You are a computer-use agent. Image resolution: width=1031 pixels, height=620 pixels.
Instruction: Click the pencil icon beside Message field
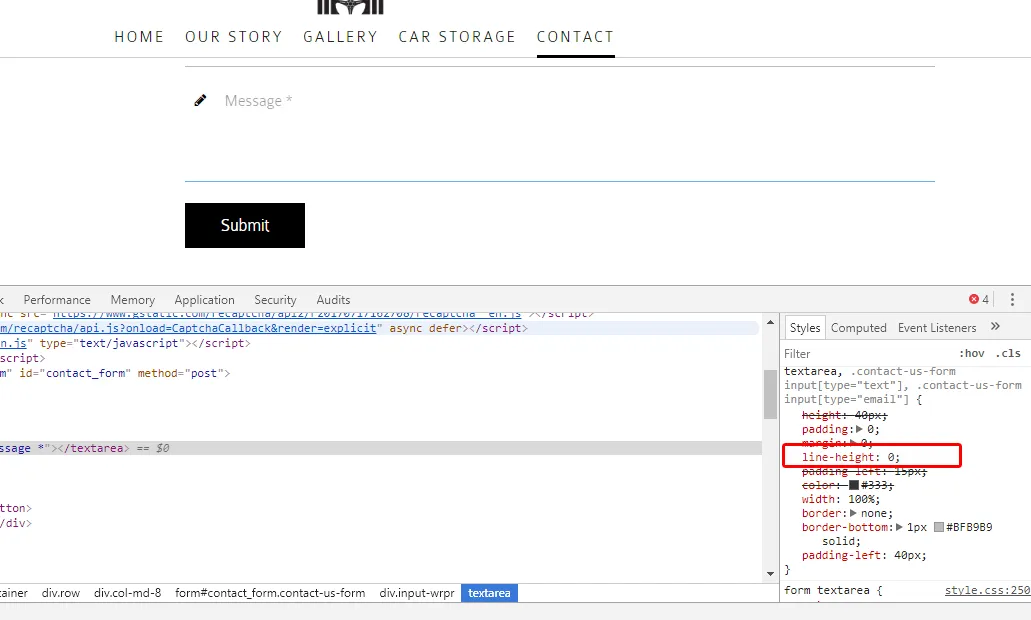pos(200,101)
